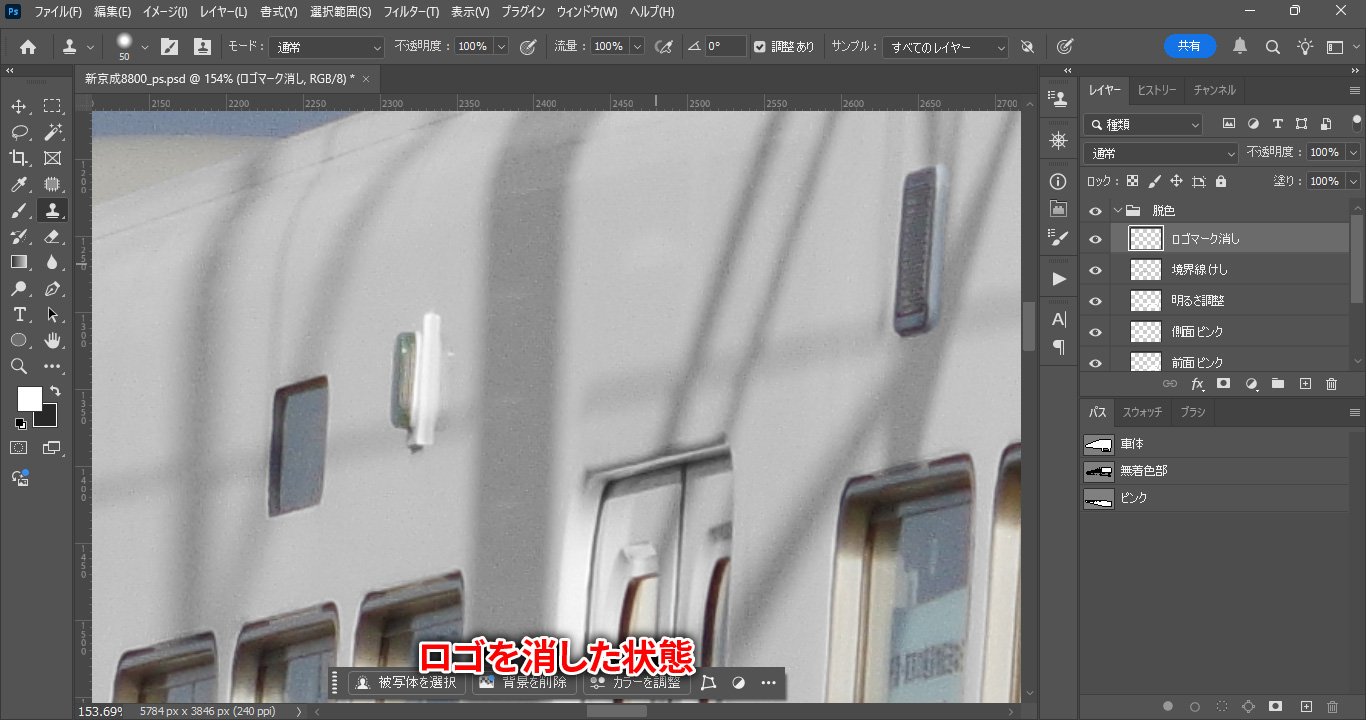The height and width of the screenshot is (720, 1366).
Task: Select the Zoom tool
Action: click(x=19, y=367)
